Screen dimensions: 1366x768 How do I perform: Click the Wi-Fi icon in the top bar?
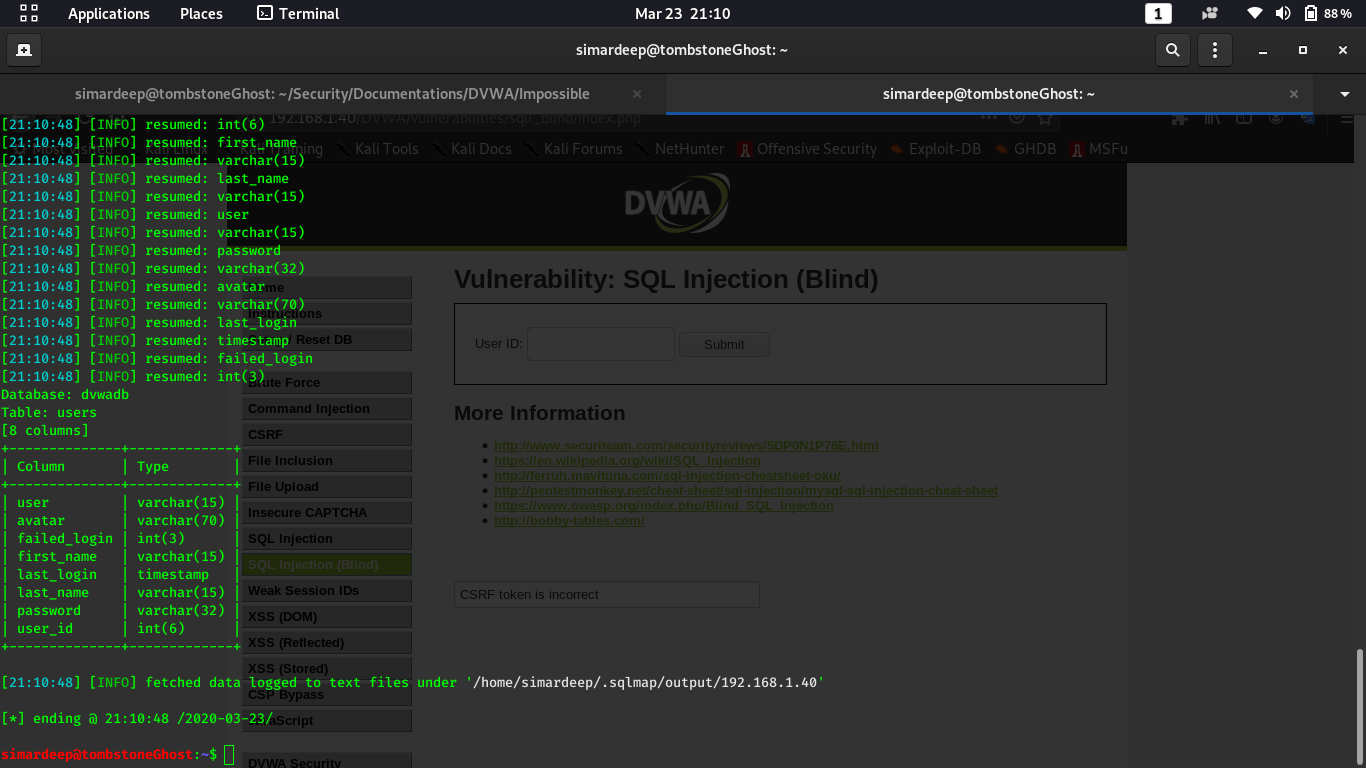pyautogui.click(x=1254, y=13)
